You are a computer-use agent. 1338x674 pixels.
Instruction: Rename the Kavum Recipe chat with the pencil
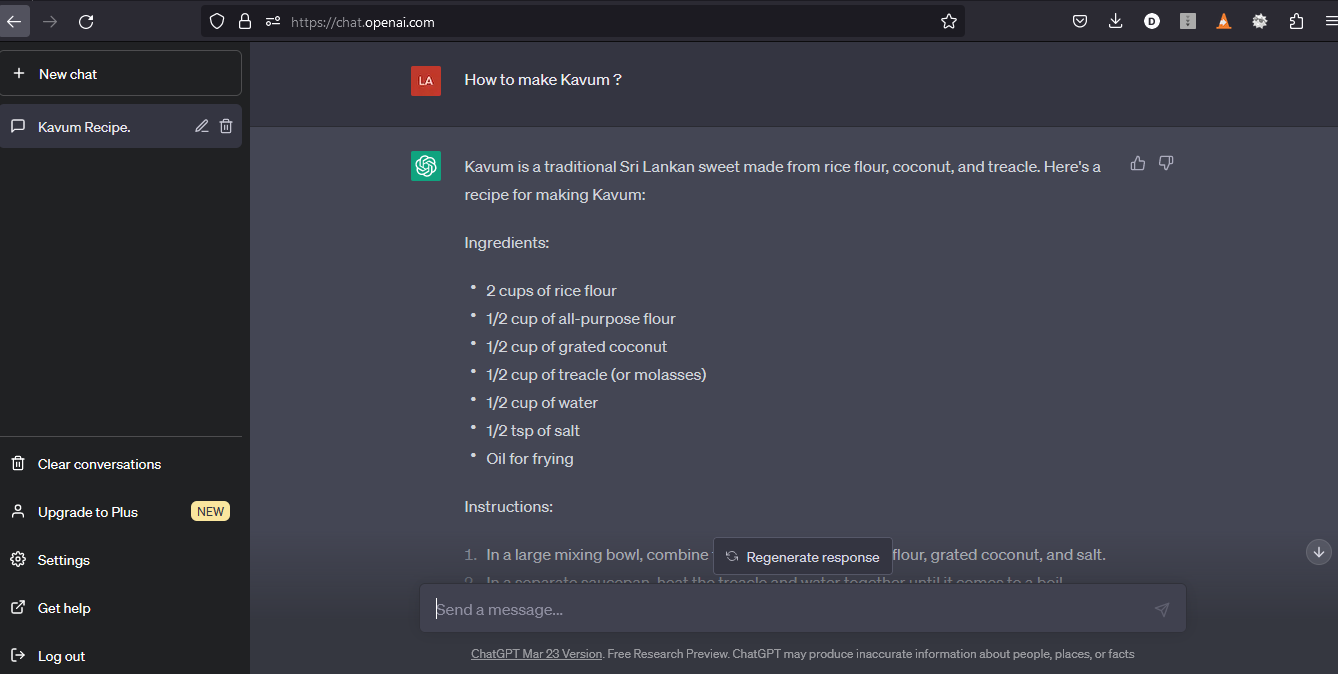[x=202, y=126]
